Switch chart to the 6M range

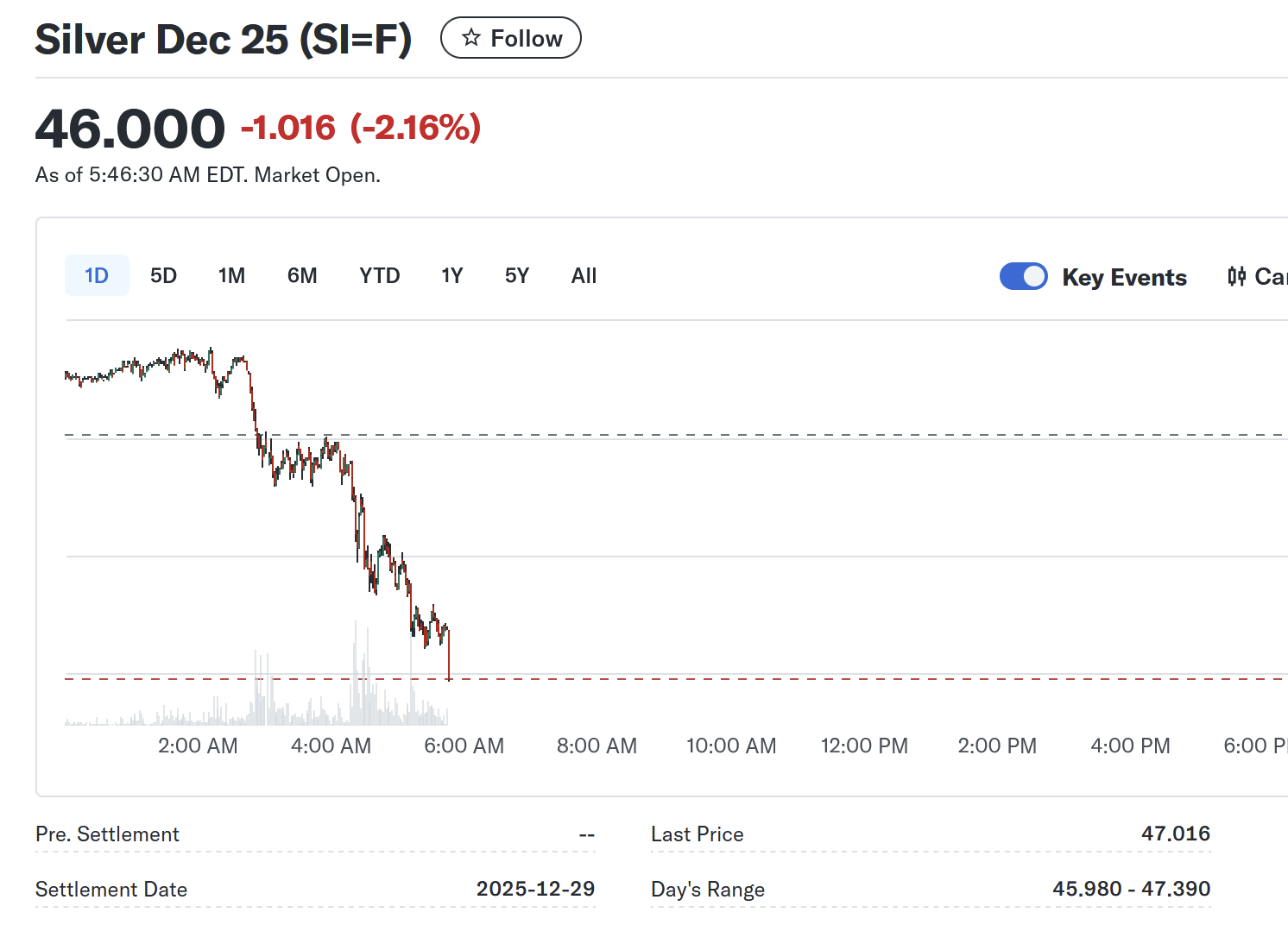point(302,276)
